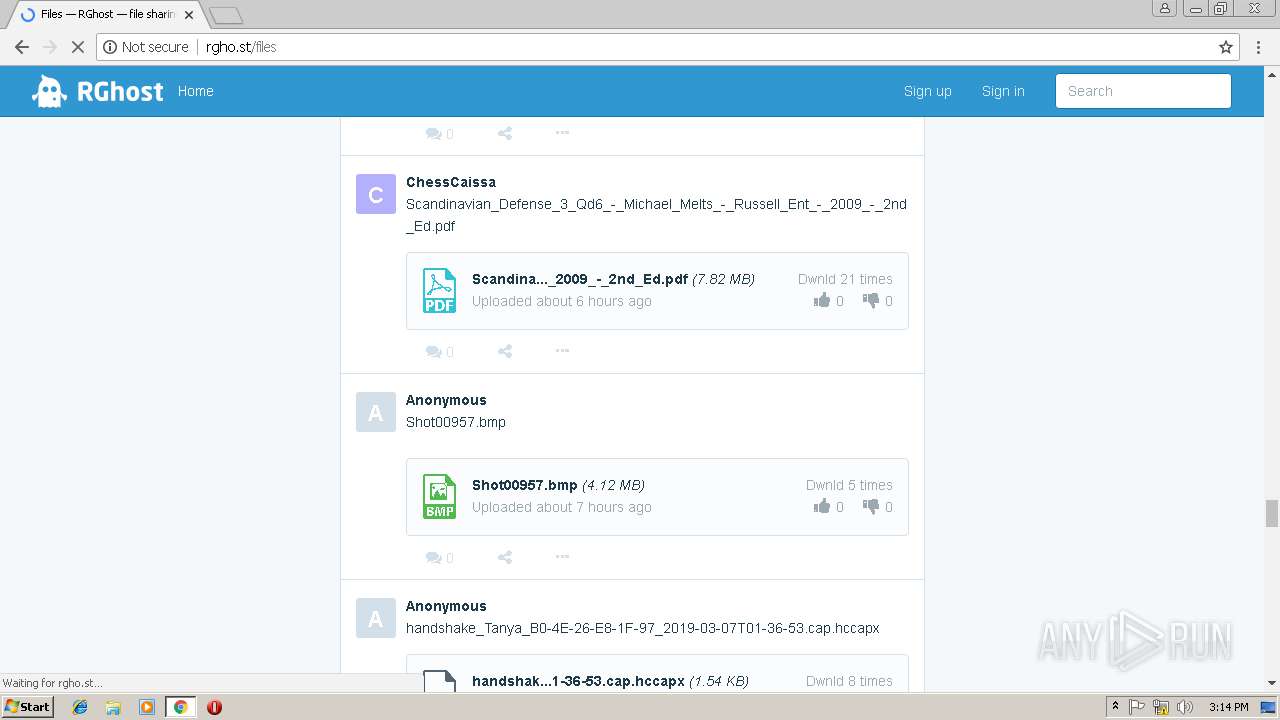This screenshot has height=720, width=1280.
Task: Click the clock showing 3:14 PM
Action: pyautogui.click(x=1229, y=707)
